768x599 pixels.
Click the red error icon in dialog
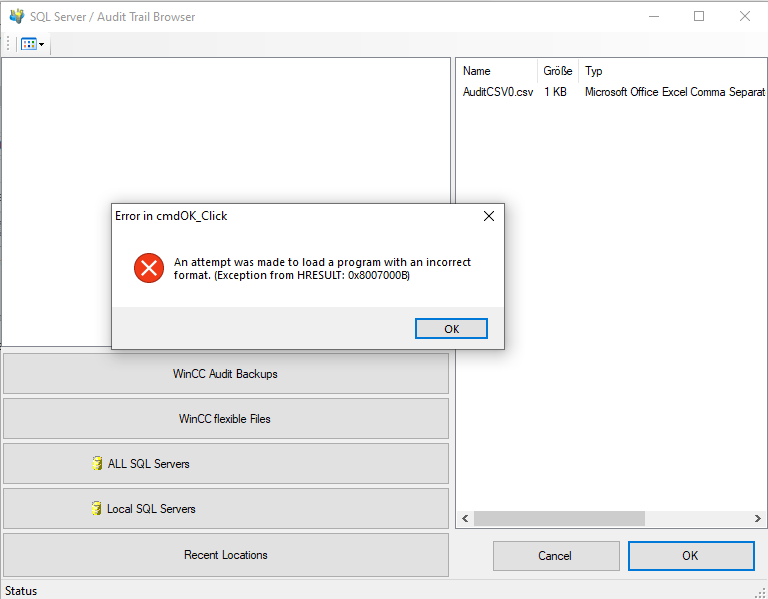click(x=148, y=268)
